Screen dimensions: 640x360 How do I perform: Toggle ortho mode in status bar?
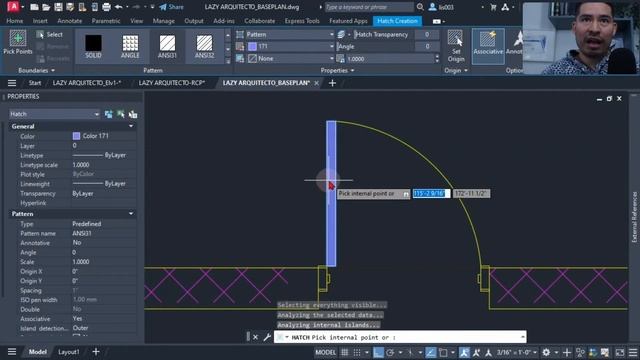click(x=378, y=352)
